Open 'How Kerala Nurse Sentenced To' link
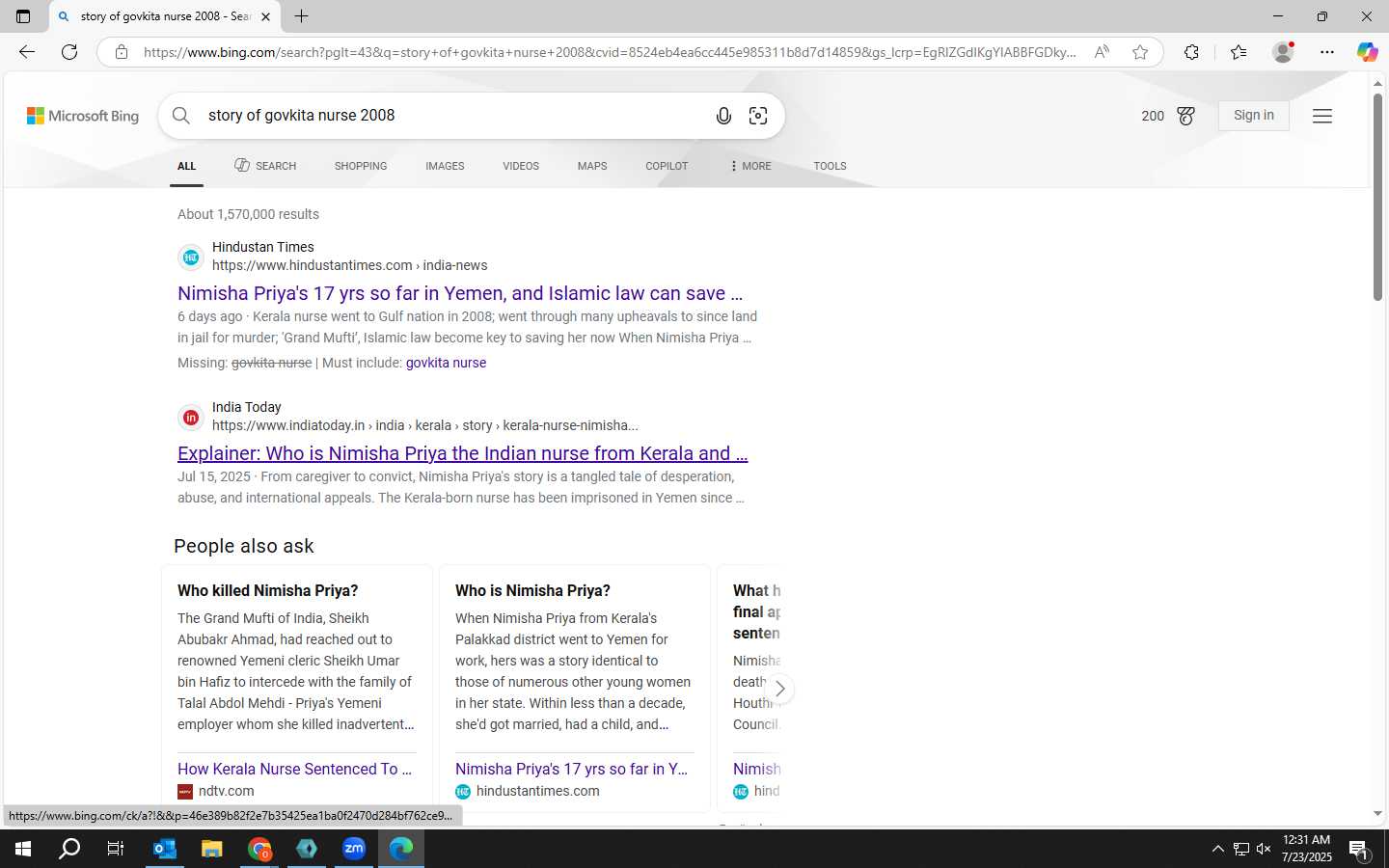 pos(294,769)
